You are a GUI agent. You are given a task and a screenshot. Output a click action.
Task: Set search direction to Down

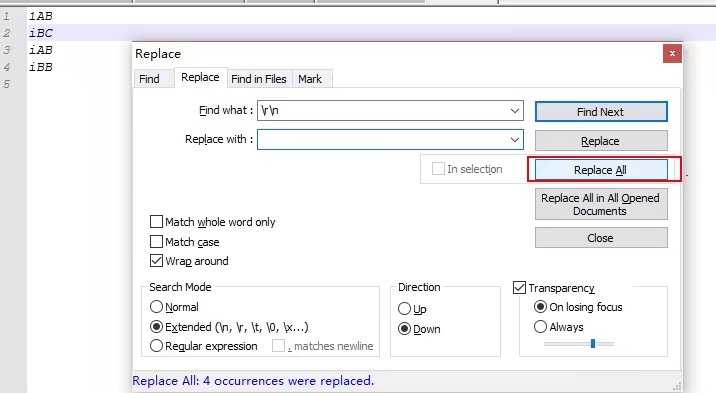click(x=404, y=329)
